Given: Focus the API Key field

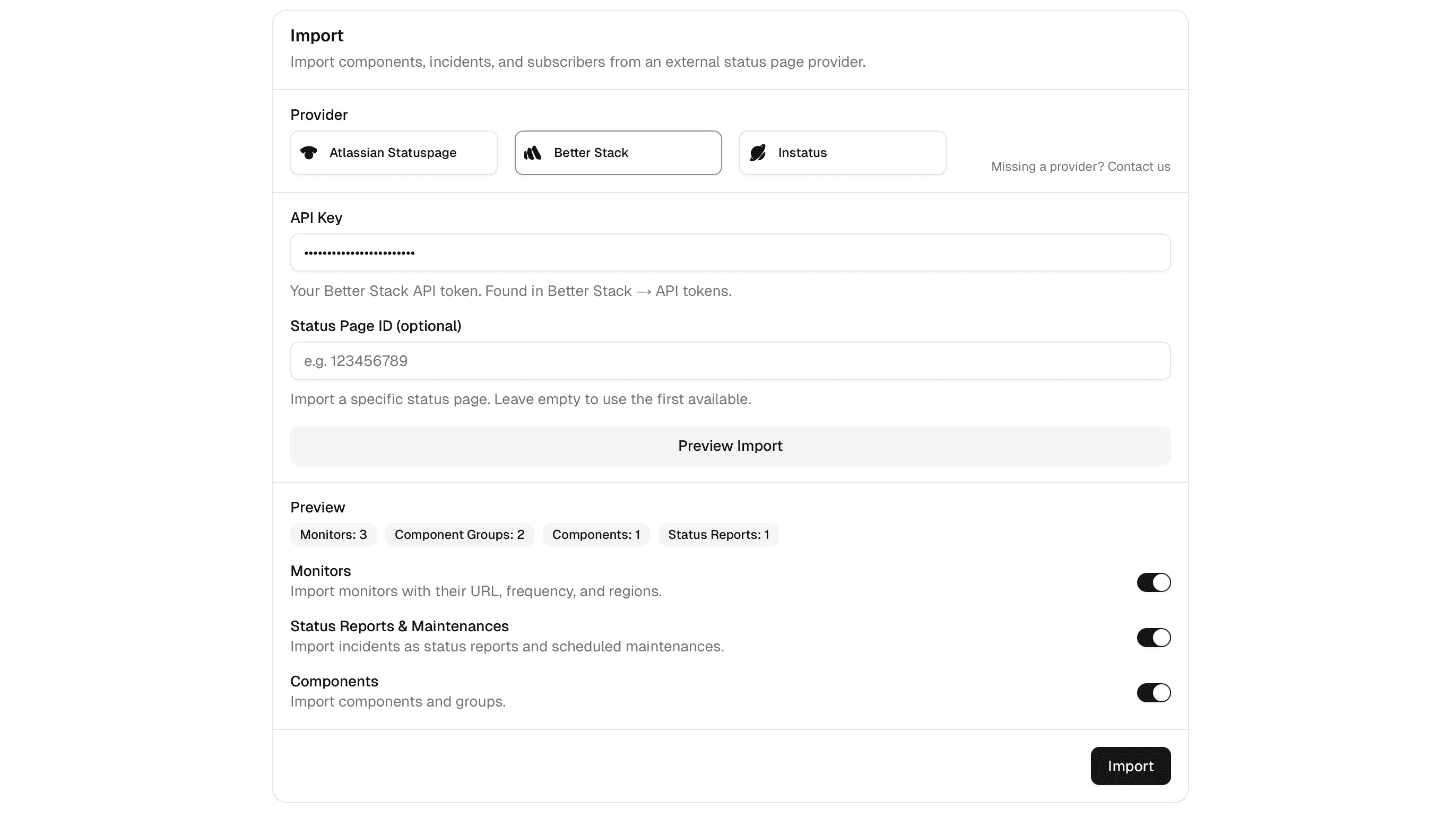Looking at the screenshot, I should (730, 252).
